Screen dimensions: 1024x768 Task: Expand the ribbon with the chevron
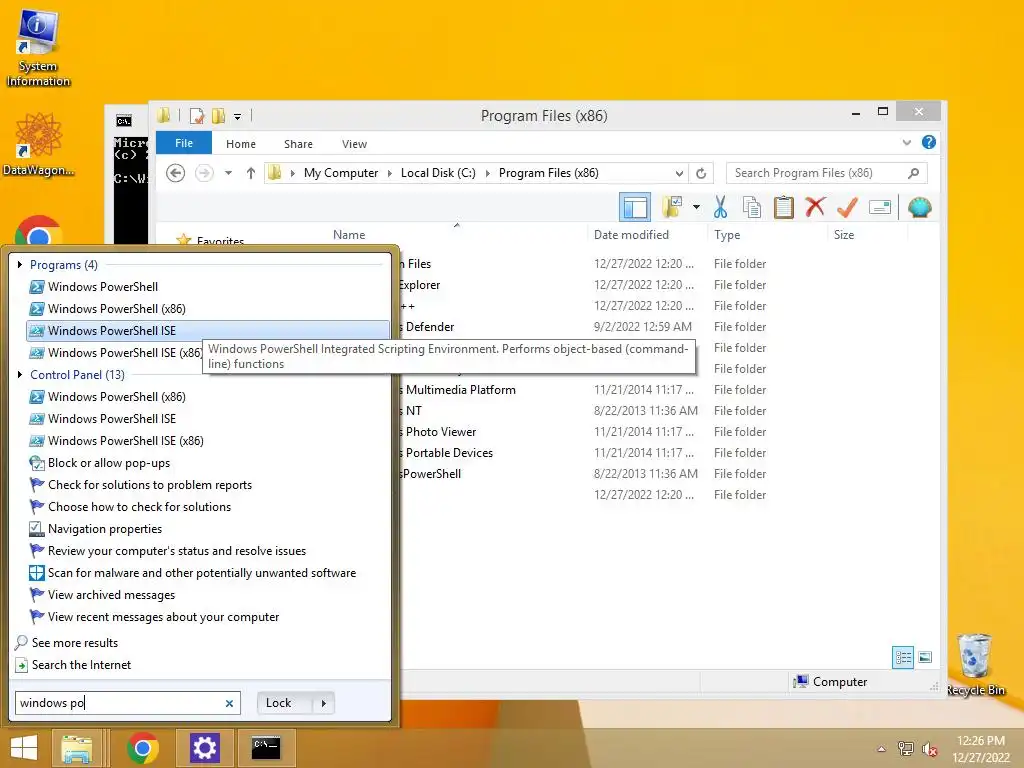(x=906, y=142)
